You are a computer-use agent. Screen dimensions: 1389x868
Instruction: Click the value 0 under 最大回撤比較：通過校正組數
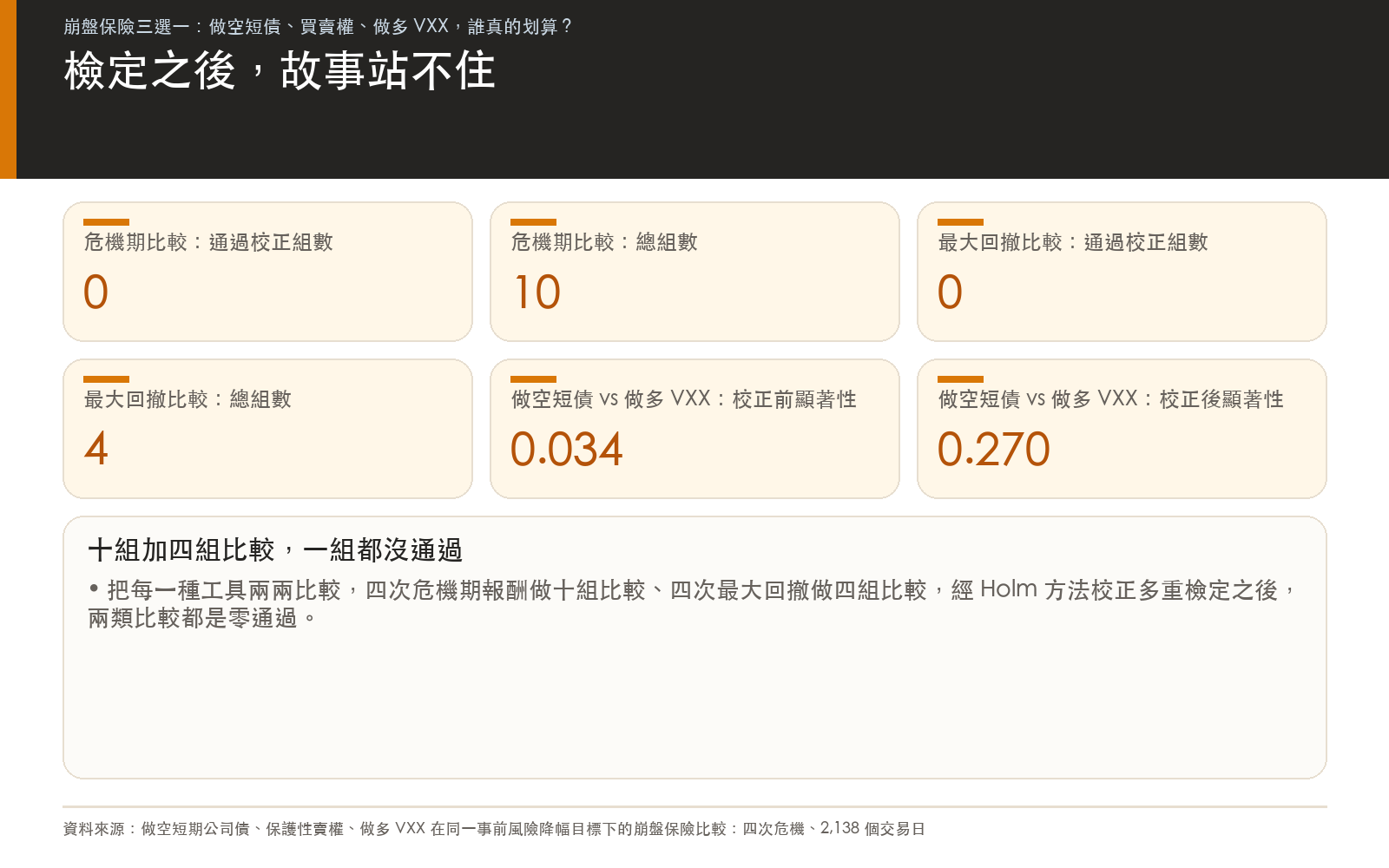[x=950, y=292]
